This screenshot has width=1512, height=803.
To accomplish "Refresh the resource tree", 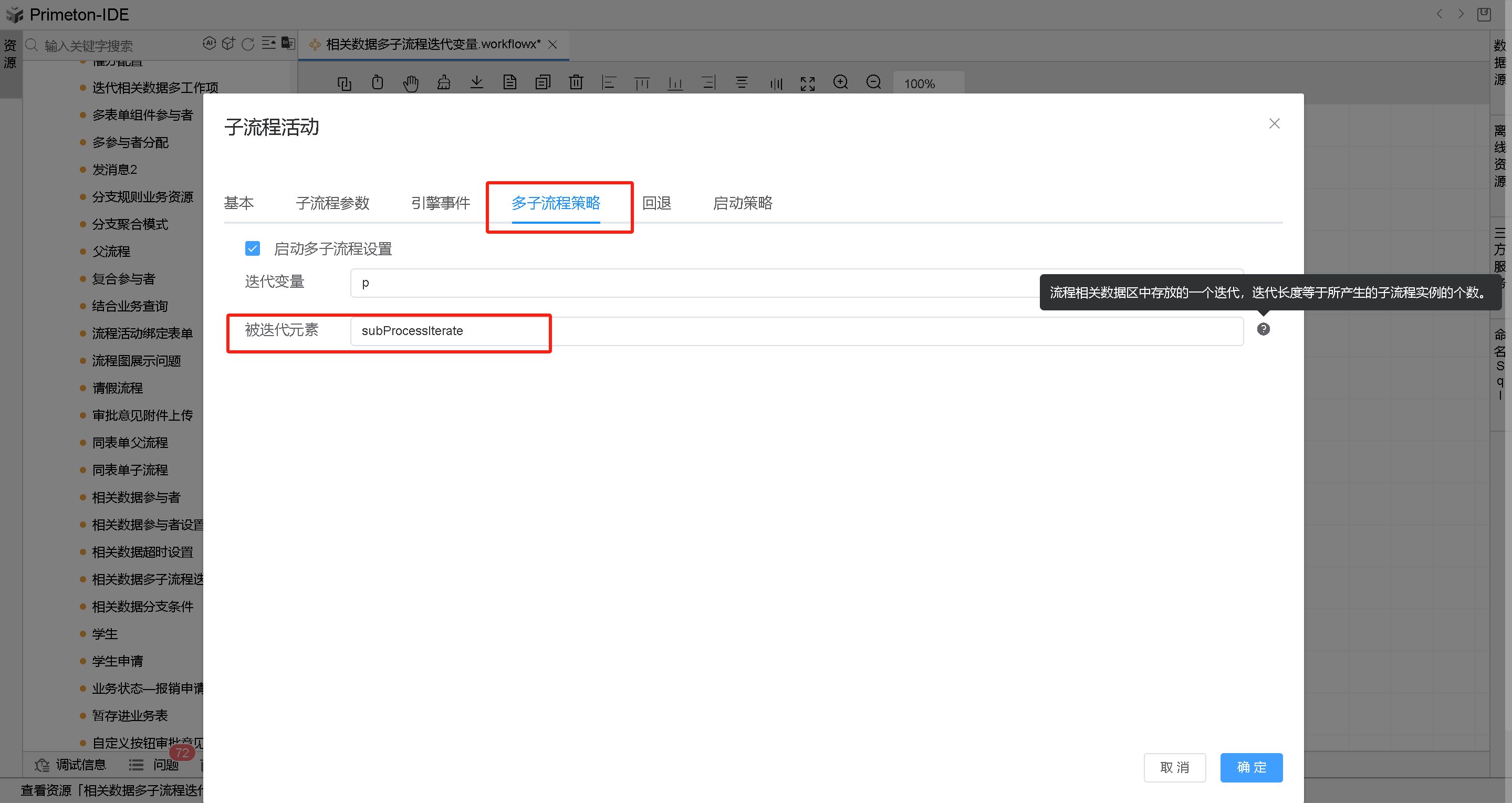I will [248, 44].
